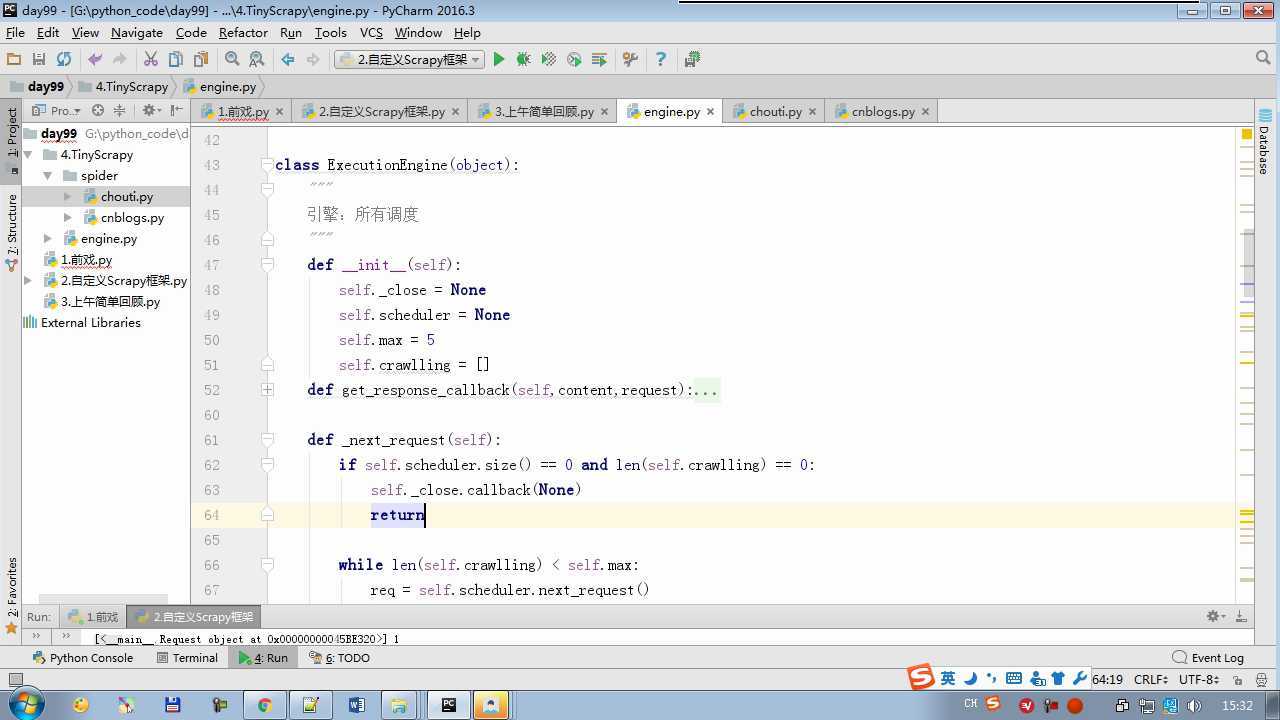1280x720 pixels.
Task: Click Run with Coverage icon
Action: [x=548, y=60]
